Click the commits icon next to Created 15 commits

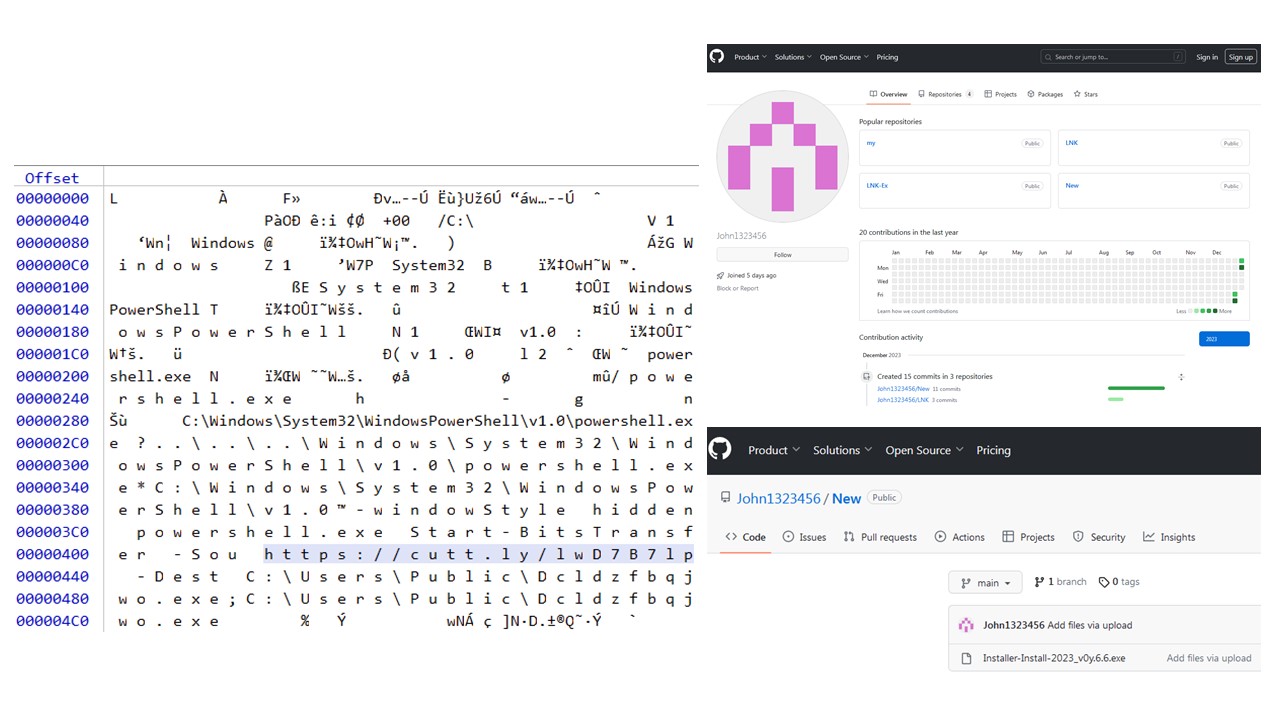point(866,376)
